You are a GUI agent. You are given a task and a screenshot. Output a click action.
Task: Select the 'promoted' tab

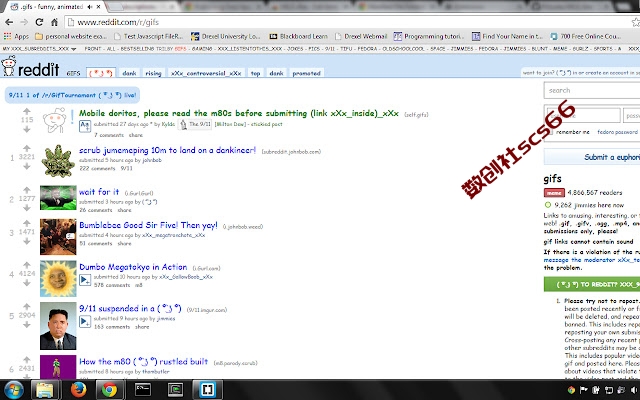tap(307, 73)
